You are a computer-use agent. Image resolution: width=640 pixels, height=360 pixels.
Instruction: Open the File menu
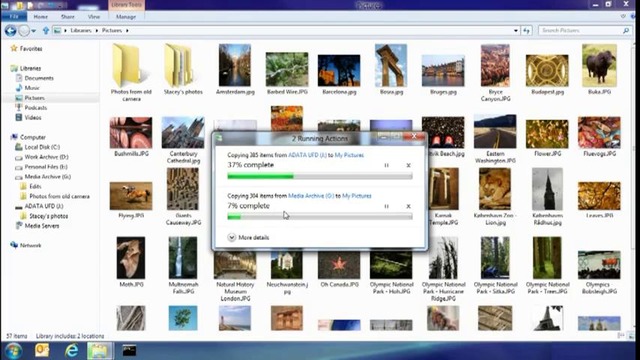[x=14, y=17]
